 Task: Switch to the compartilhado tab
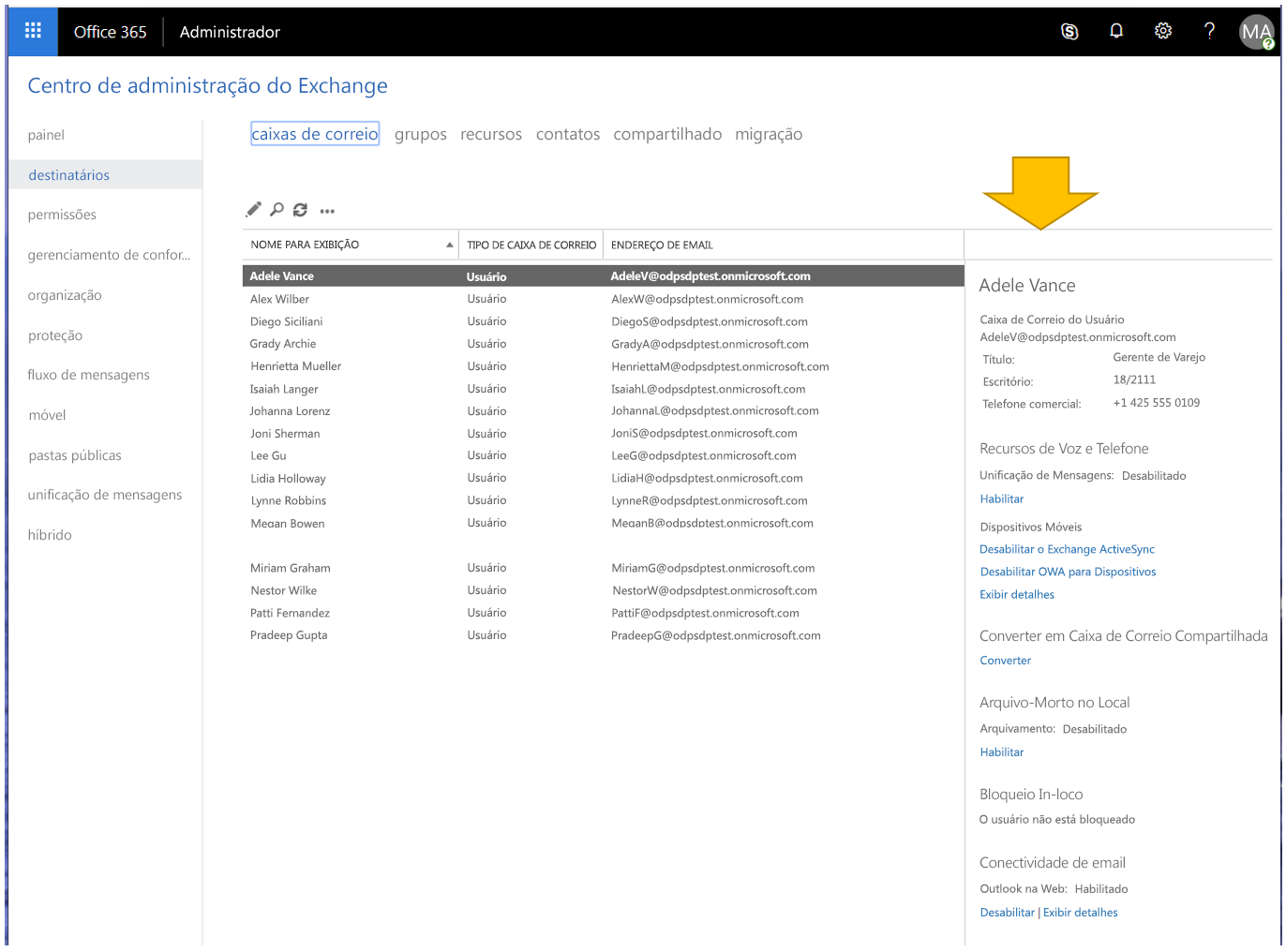point(667,134)
